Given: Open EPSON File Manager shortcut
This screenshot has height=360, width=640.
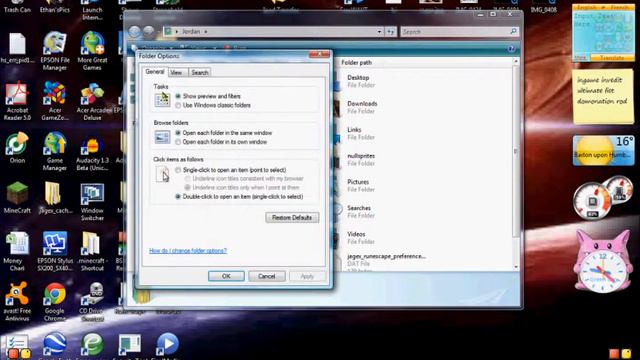Looking at the screenshot, I should click(55, 51).
